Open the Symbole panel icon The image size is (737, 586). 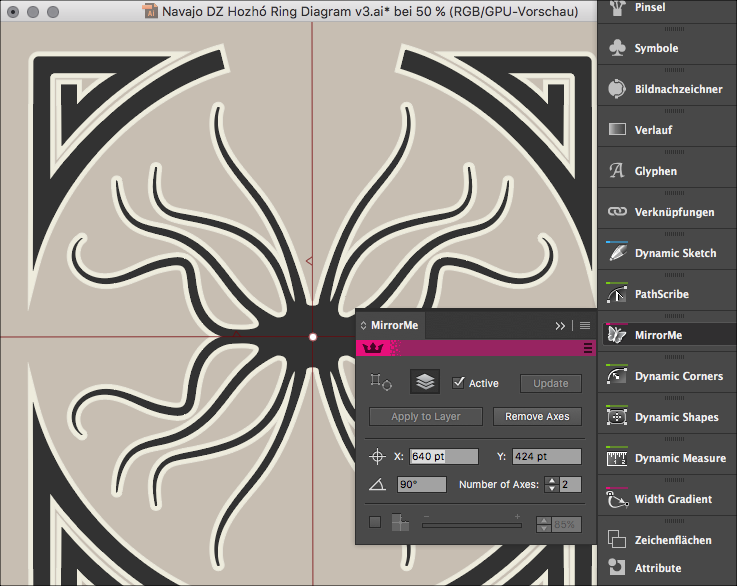point(617,48)
